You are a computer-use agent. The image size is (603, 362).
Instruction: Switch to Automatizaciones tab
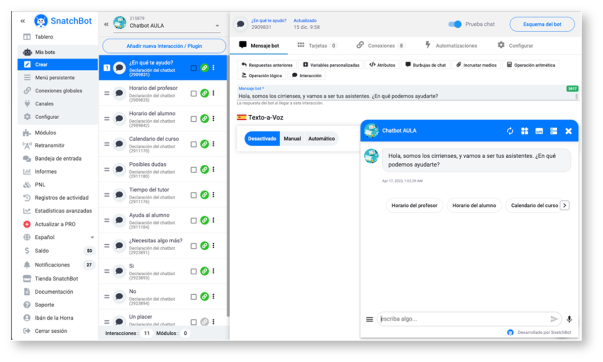click(451, 45)
